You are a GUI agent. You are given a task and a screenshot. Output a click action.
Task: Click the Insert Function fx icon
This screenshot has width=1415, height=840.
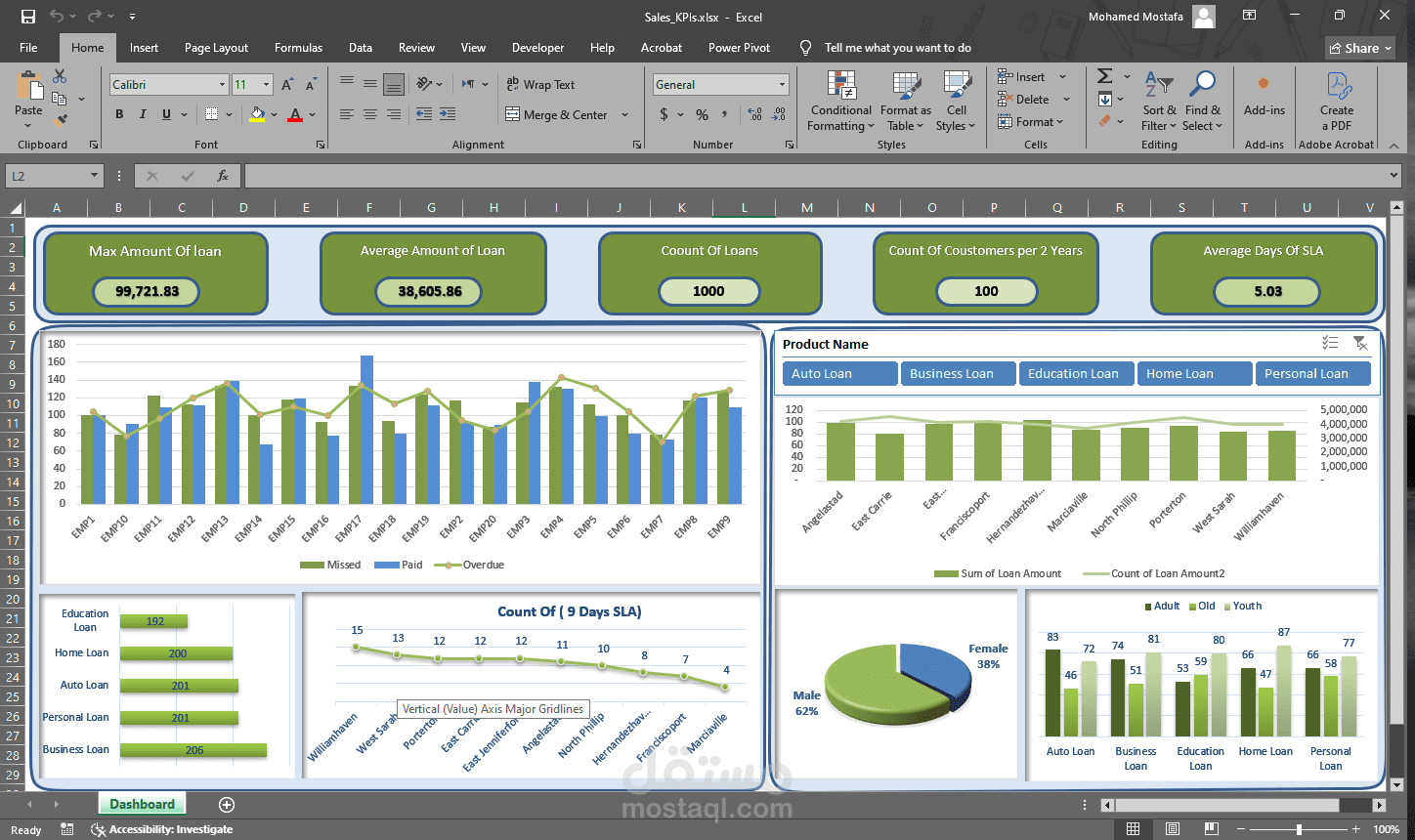click(x=223, y=176)
